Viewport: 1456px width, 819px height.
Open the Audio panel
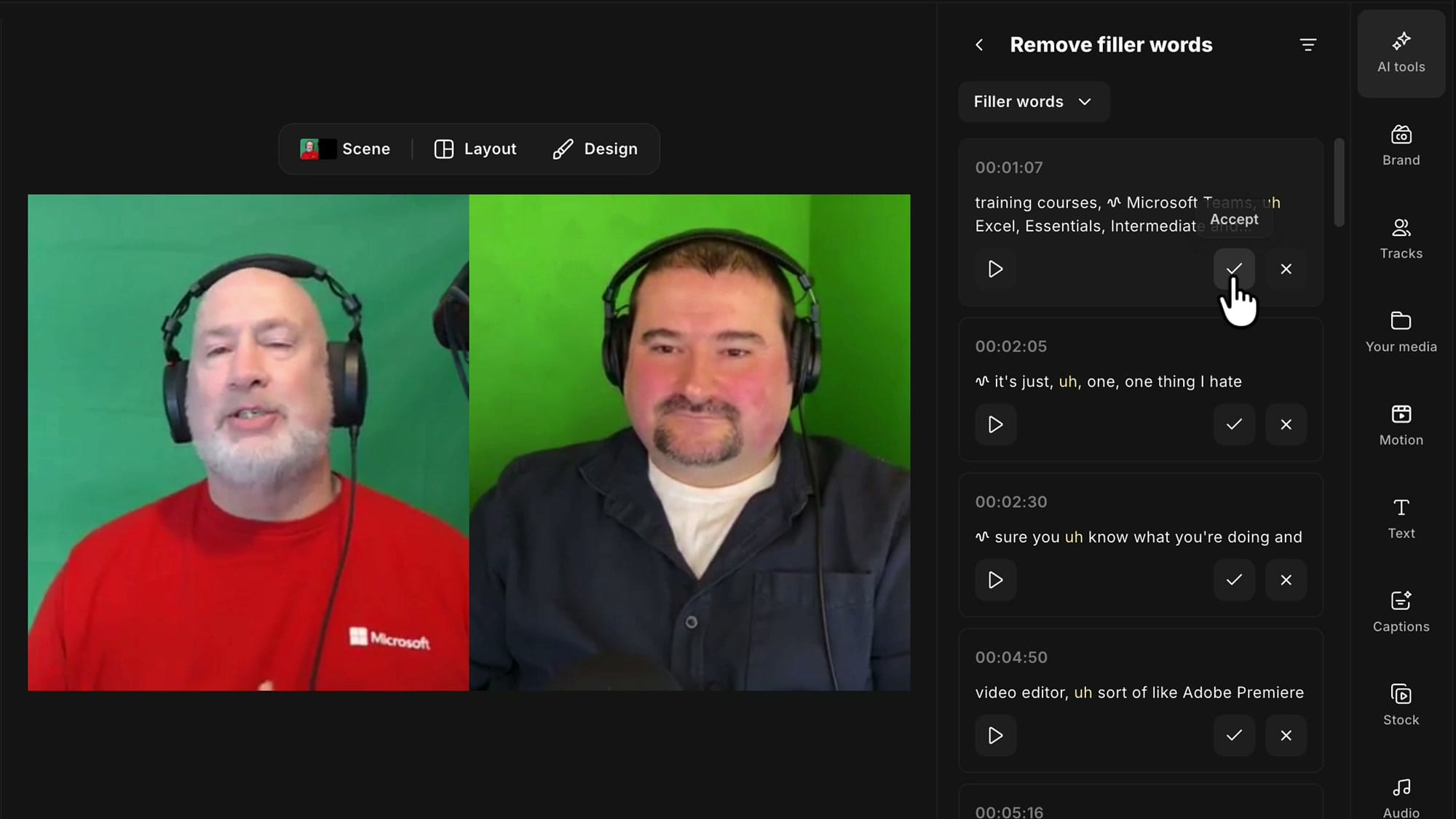[x=1401, y=797]
